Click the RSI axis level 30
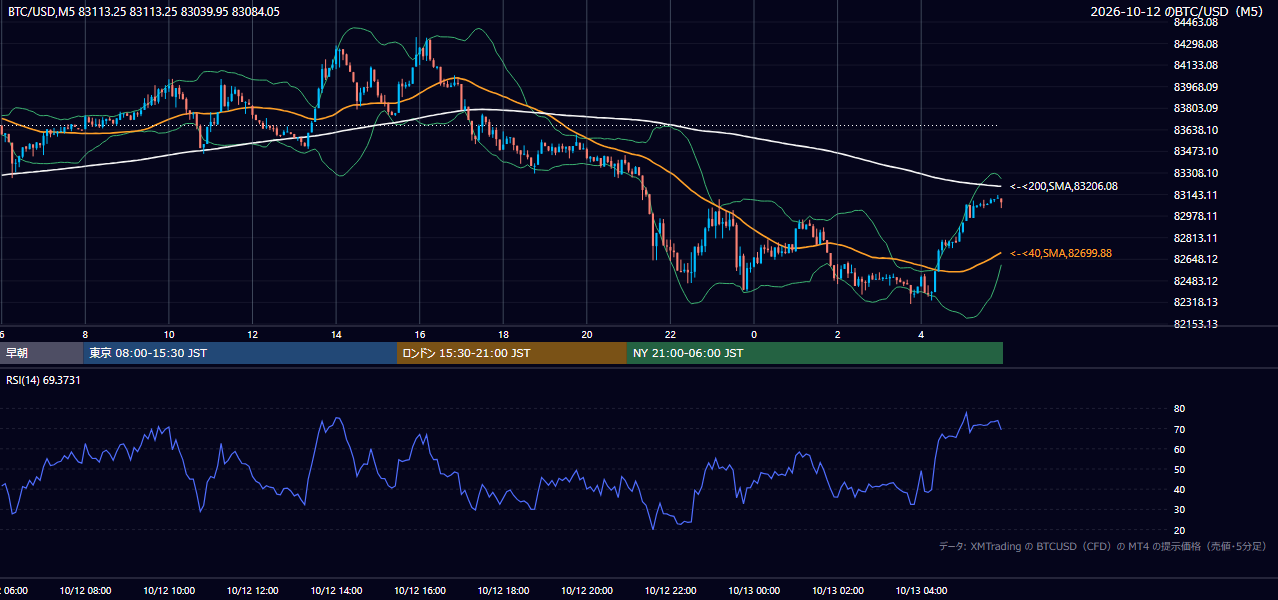 pyautogui.click(x=1179, y=510)
